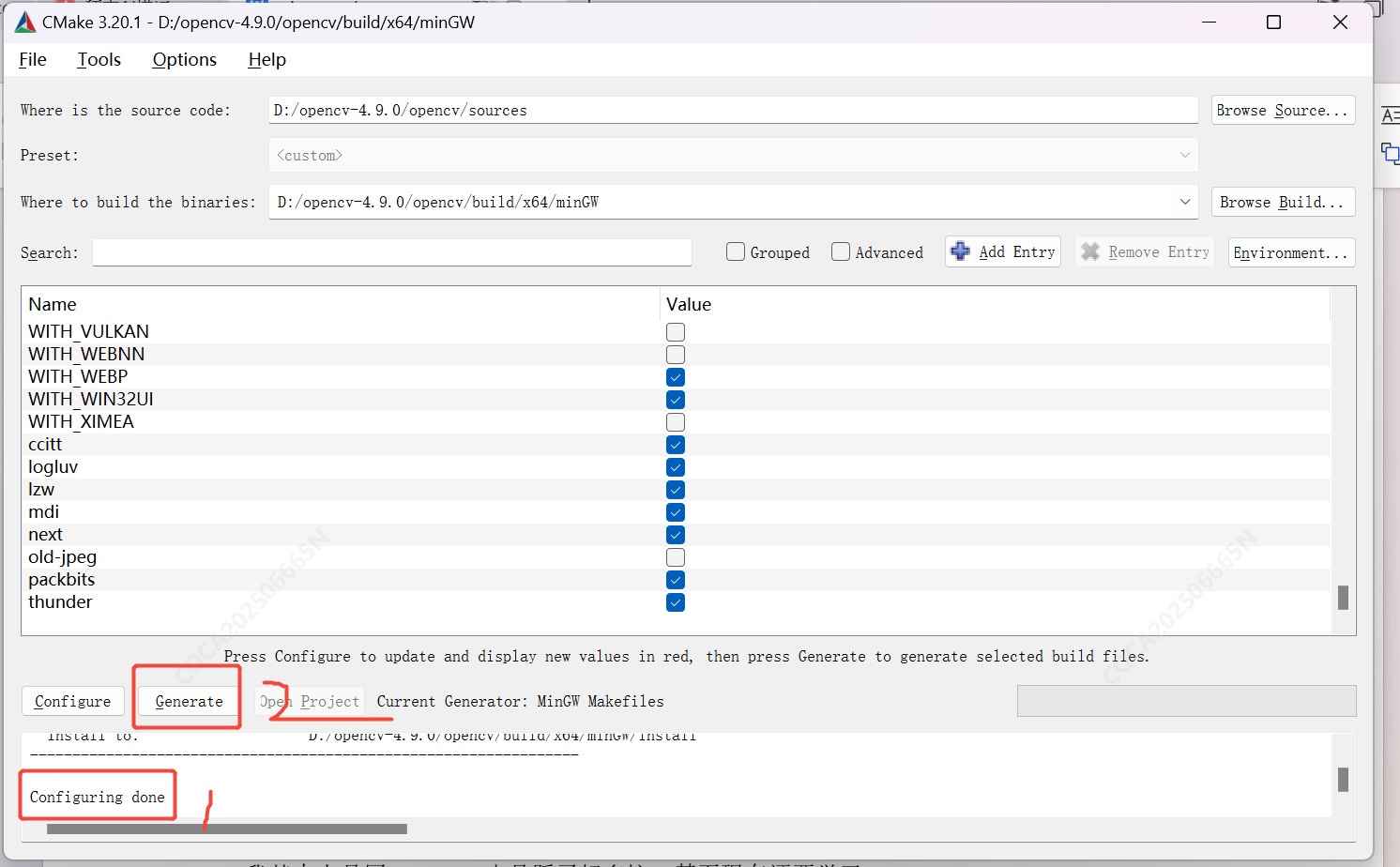Screen dimensions: 1400x867
Task: Click the progress bar beside generator label
Action: (1186, 701)
